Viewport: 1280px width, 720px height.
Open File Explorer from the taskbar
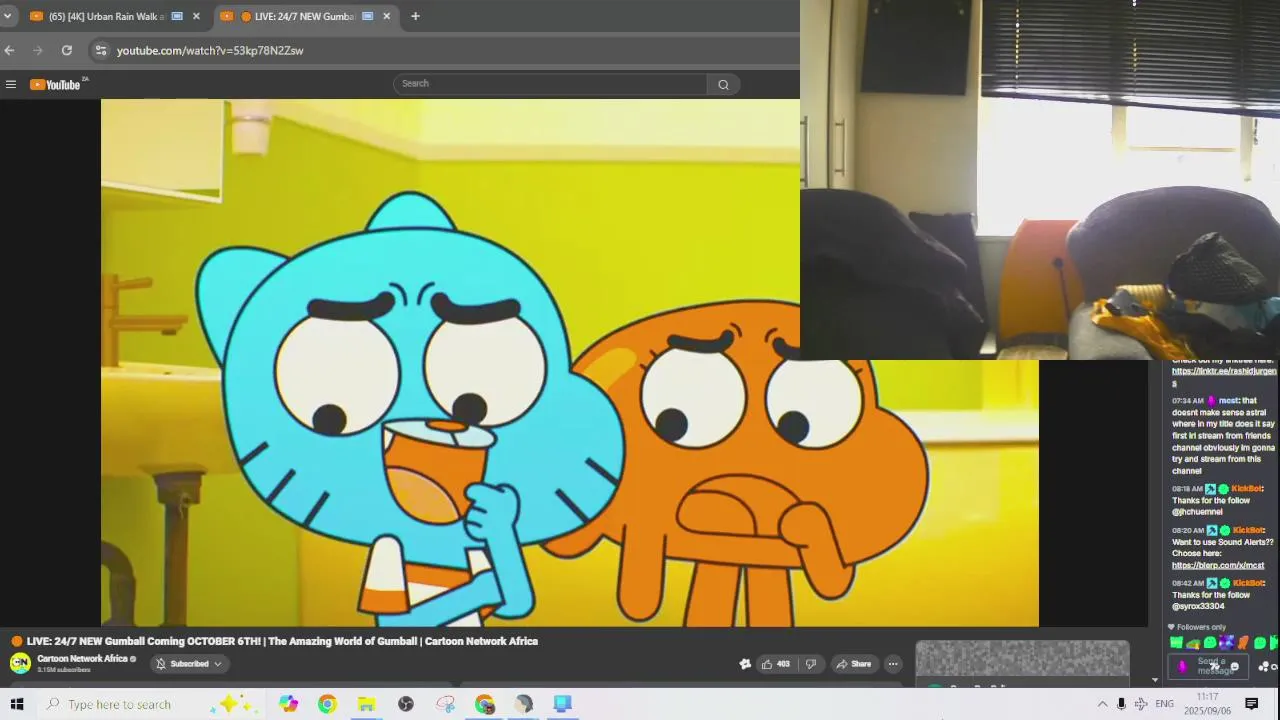366,704
